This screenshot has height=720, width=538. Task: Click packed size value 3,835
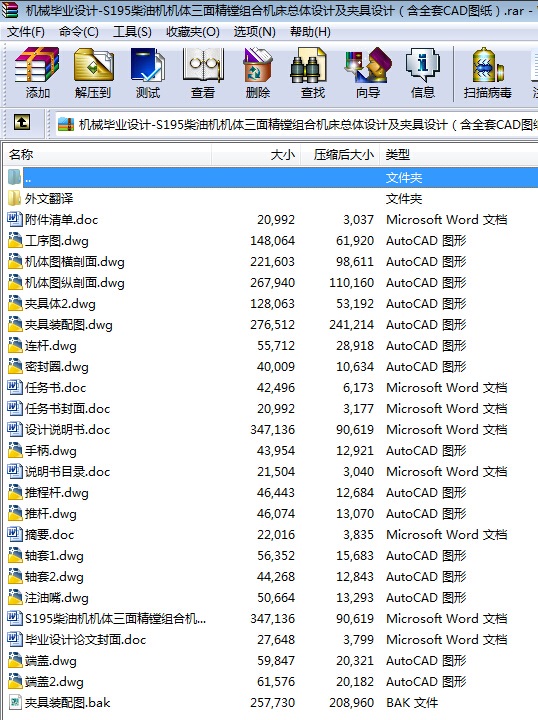coord(359,534)
